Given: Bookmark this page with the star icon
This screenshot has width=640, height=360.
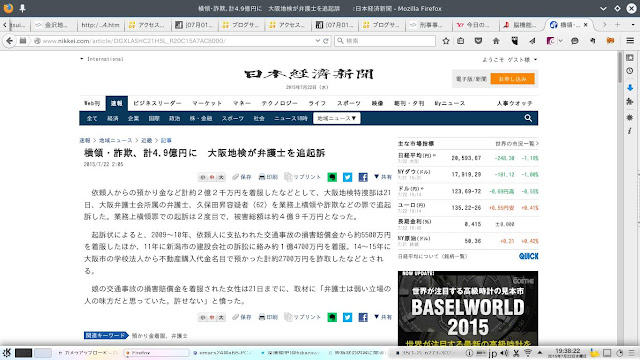Looking at the screenshot, I should [x=446, y=41].
